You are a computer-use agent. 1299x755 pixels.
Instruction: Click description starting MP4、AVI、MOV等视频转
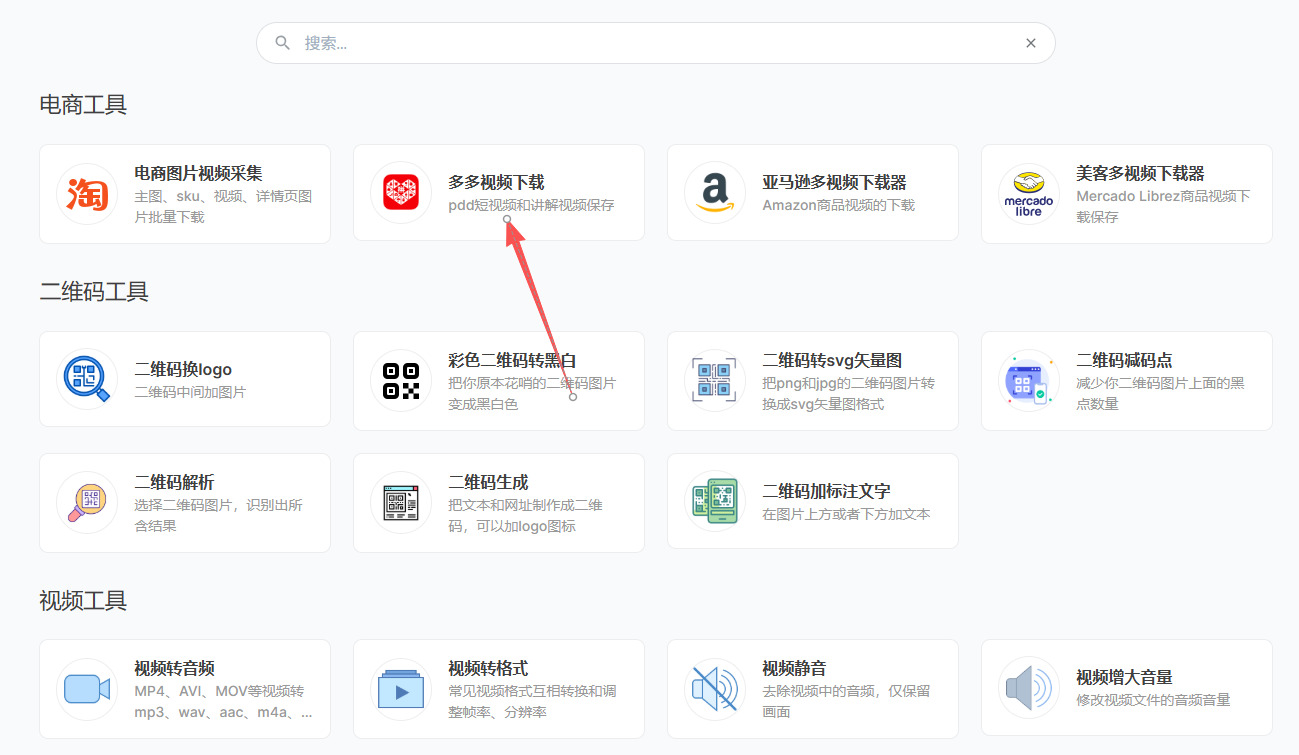pos(223,702)
